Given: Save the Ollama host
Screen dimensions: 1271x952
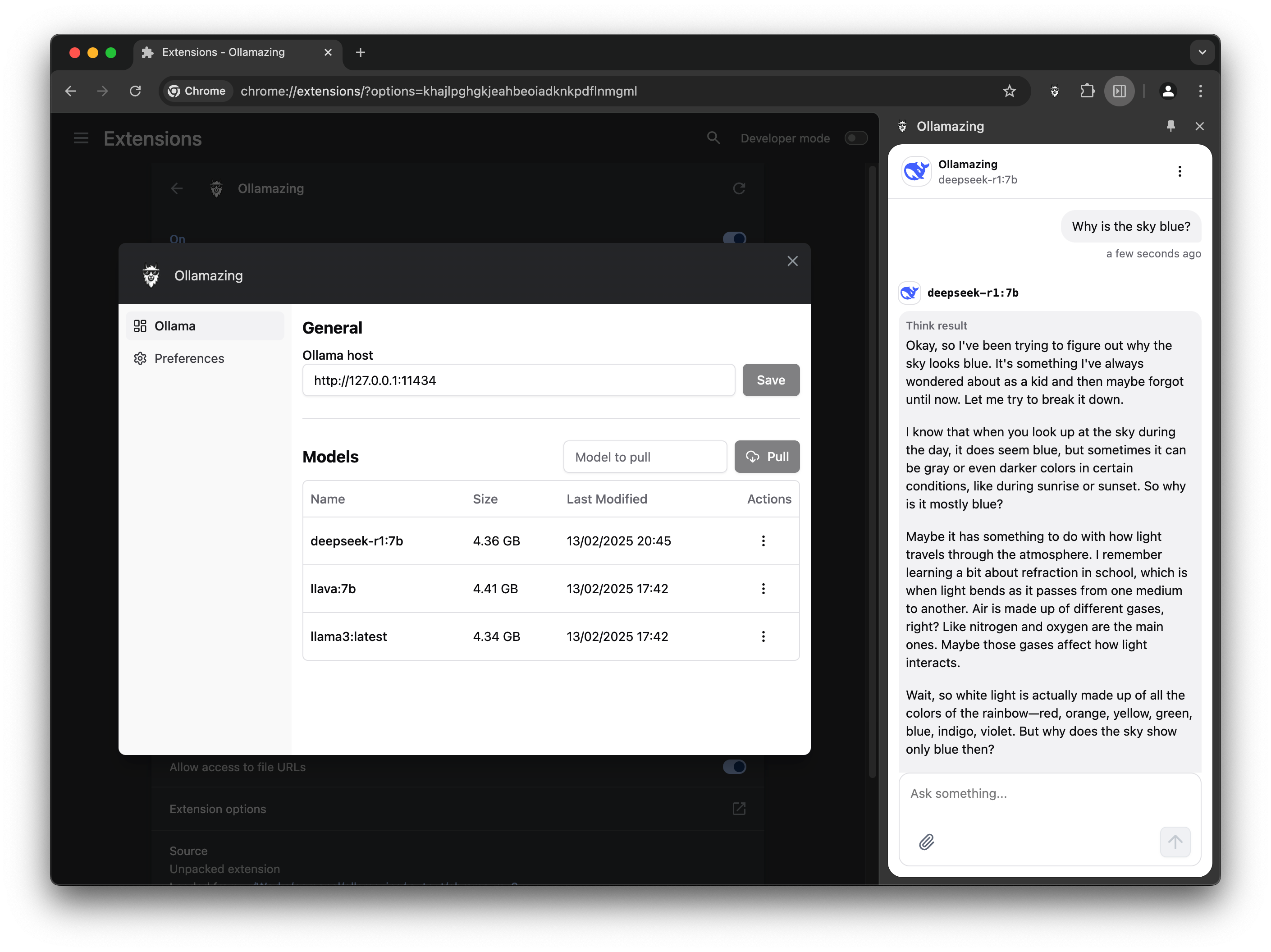Looking at the screenshot, I should pos(771,380).
